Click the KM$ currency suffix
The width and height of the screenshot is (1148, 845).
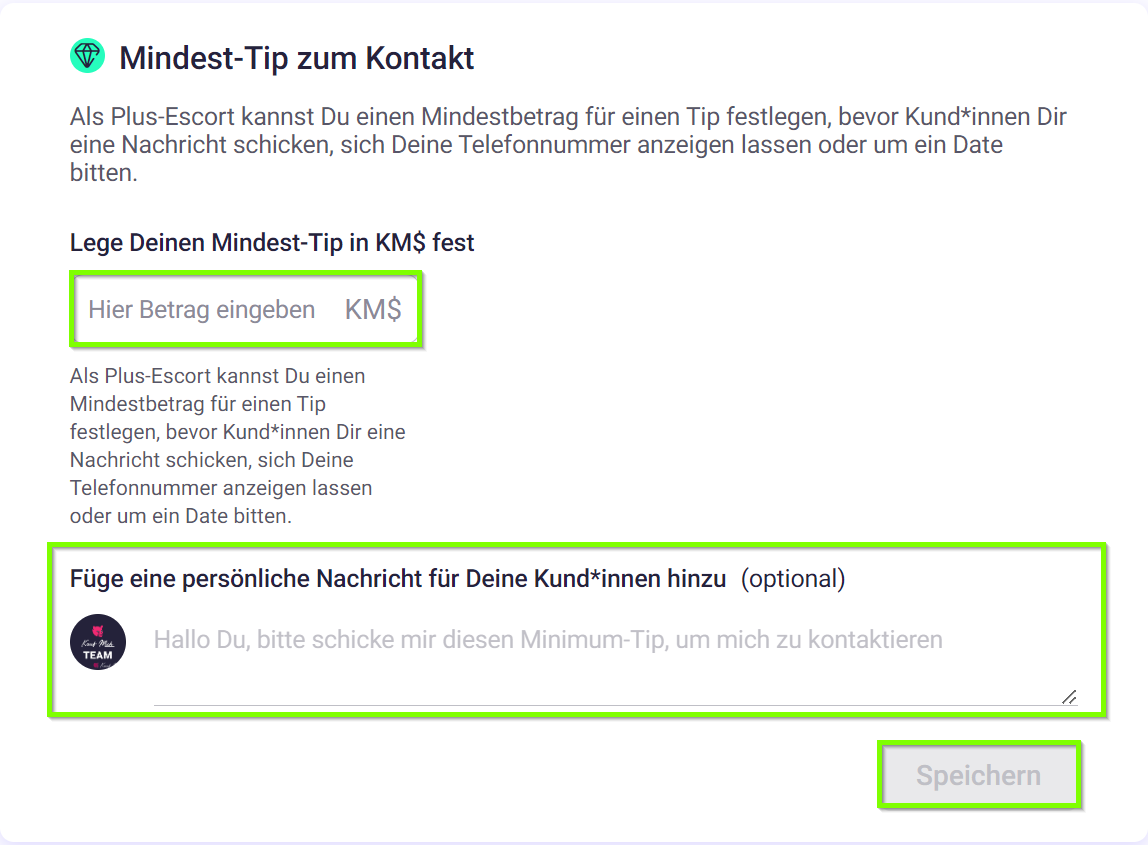(x=373, y=310)
